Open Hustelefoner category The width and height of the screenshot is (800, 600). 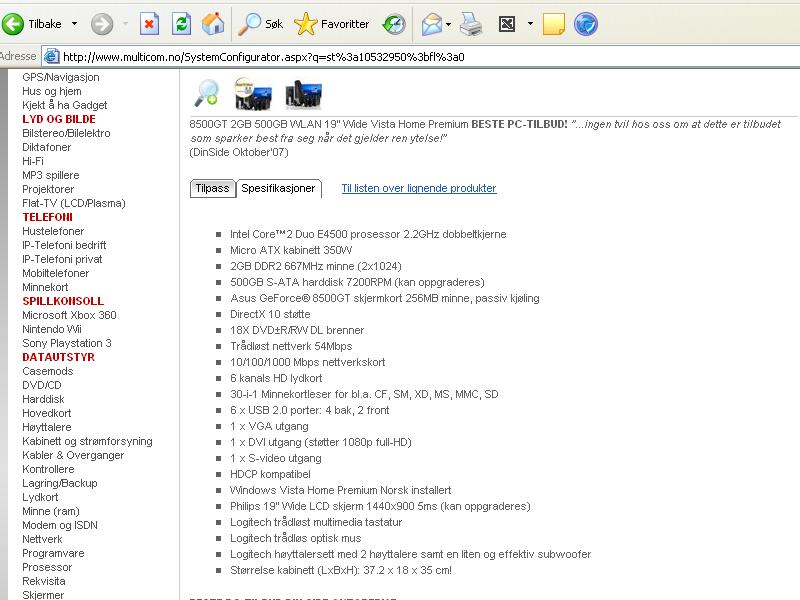coord(53,231)
